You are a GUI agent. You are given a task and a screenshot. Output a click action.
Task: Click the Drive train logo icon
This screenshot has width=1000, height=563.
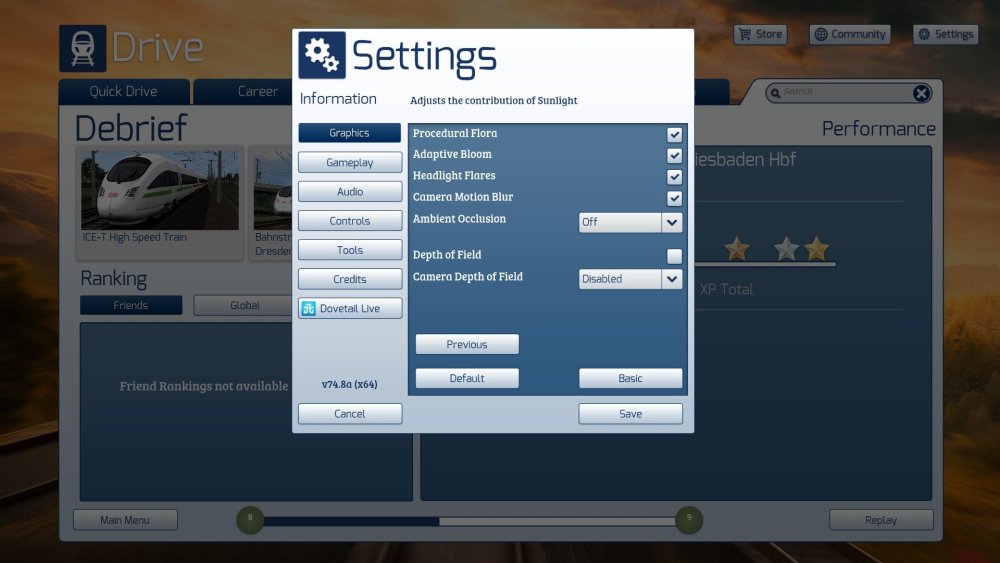tap(82, 48)
